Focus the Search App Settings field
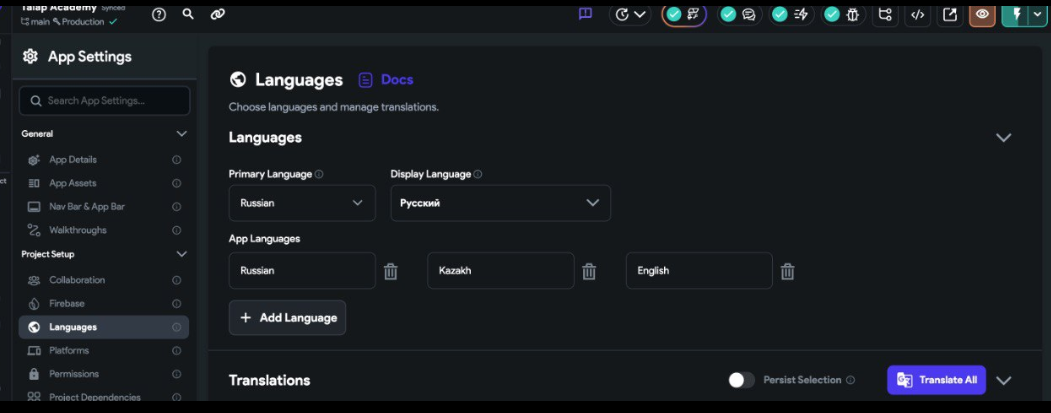 pos(105,101)
